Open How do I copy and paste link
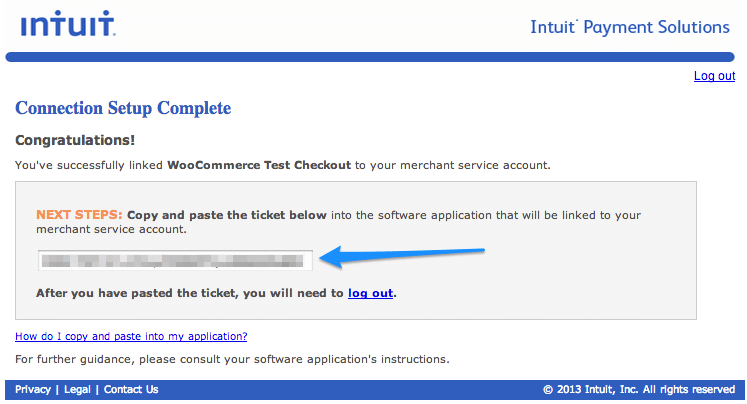 pyautogui.click(x=131, y=336)
